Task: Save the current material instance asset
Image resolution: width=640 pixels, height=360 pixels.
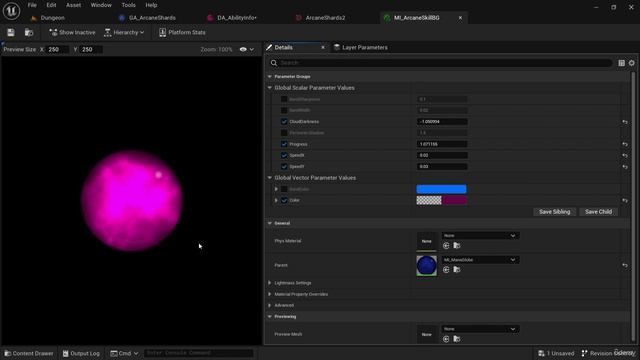Action: [x=11, y=32]
